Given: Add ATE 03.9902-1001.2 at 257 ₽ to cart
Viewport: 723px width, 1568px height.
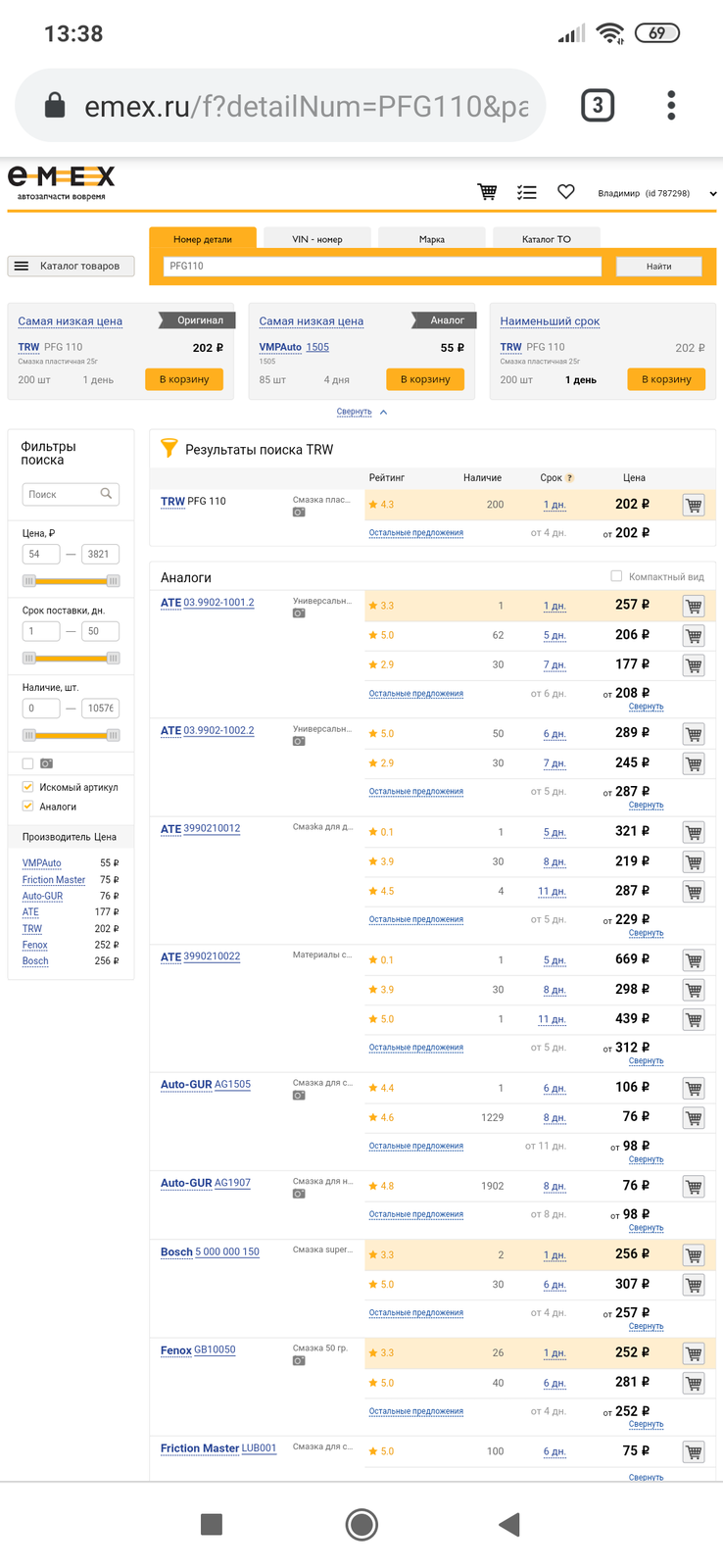Looking at the screenshot, I should tap(694, 606).
